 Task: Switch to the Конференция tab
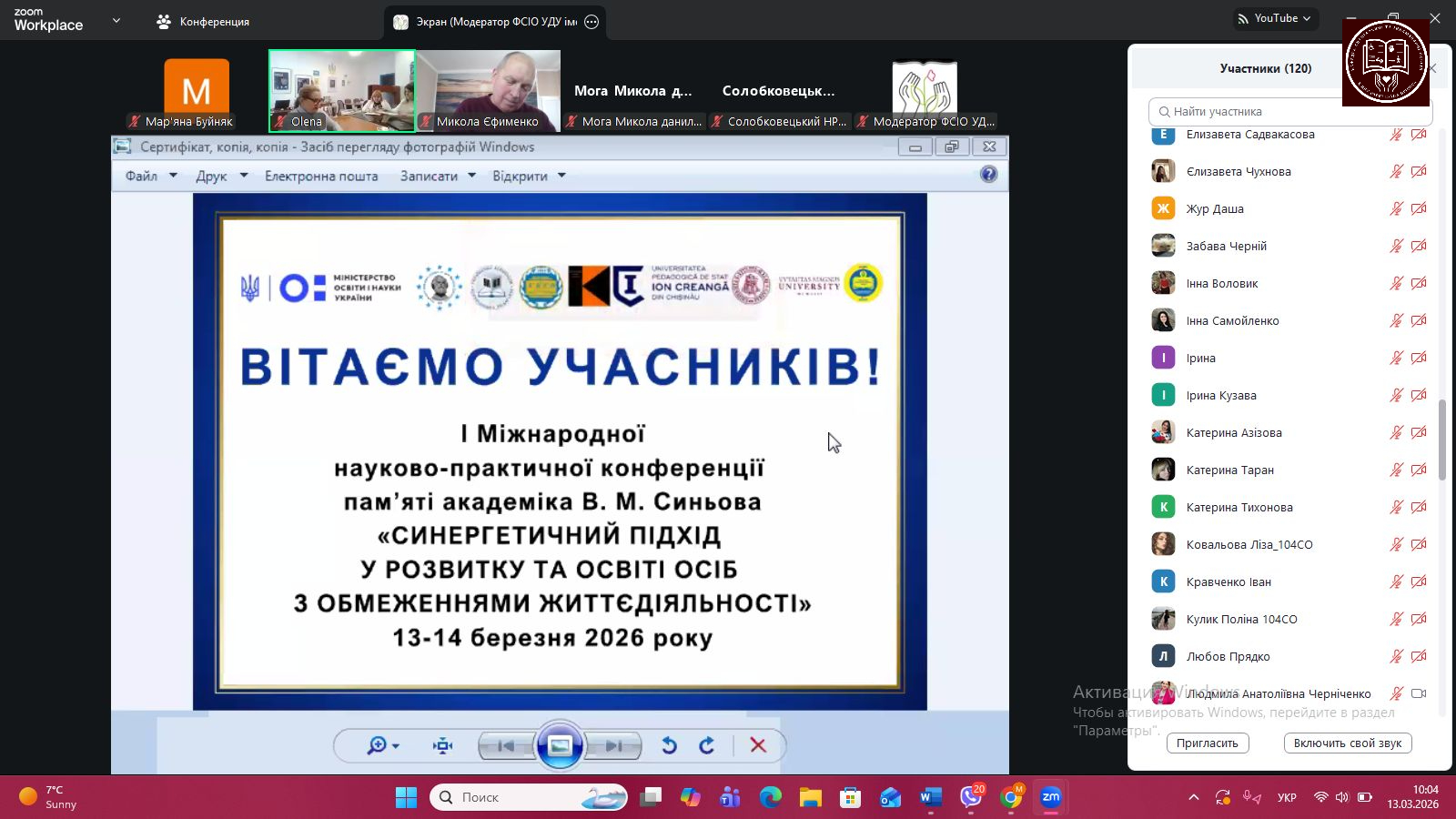204,22
